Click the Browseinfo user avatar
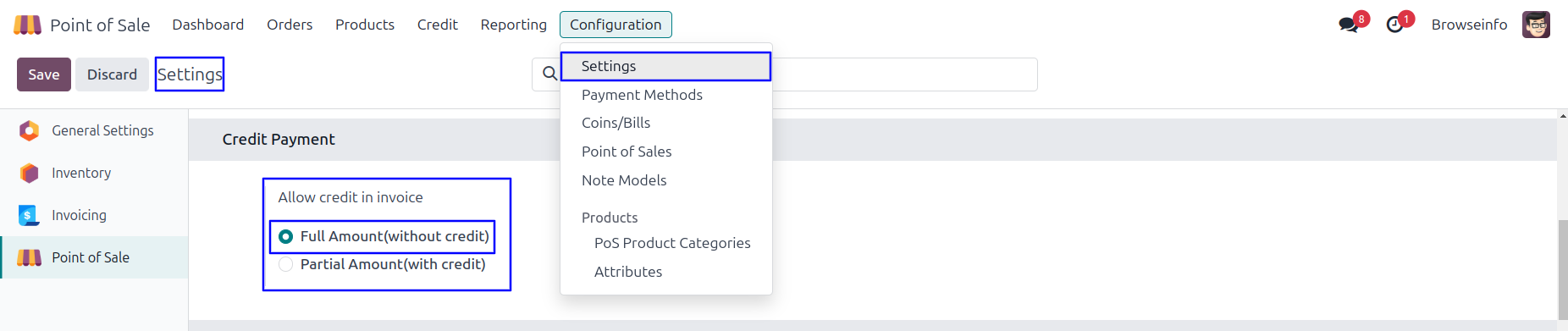Screen dimensions: 1568x331 coord(1536,25)
